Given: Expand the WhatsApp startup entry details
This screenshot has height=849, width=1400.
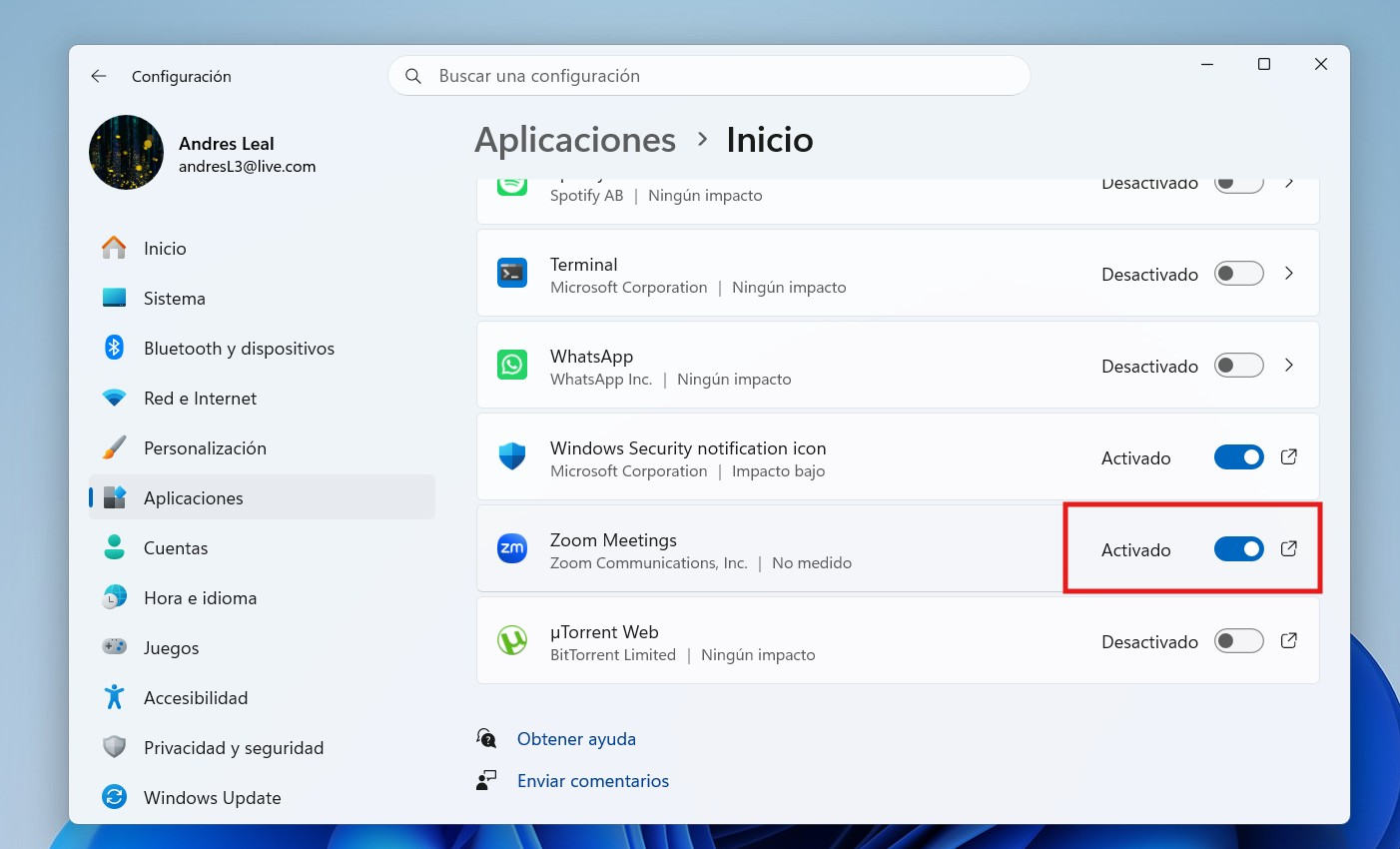Looking at the screenshot, I should click(x=1288, y=365).
